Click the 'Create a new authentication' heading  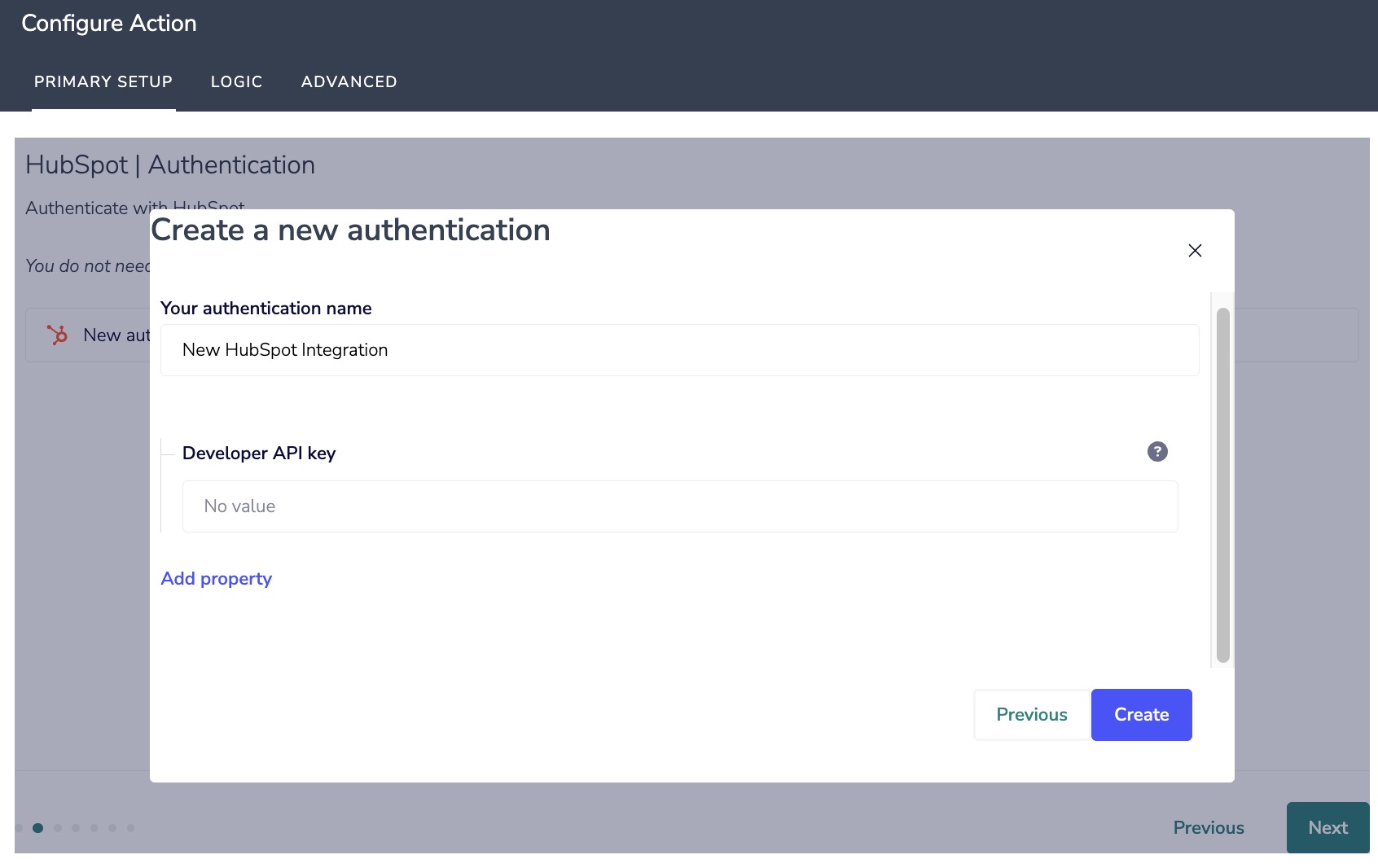351,230
